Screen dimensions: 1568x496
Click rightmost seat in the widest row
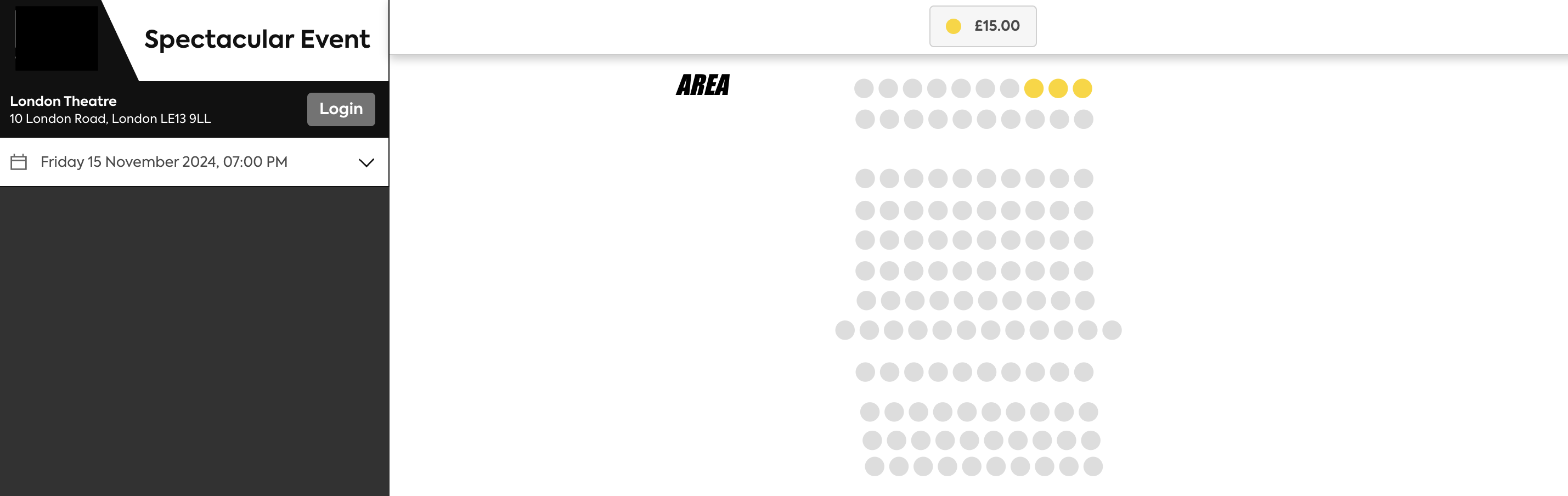pyautogui.click(x=1112, y=330)
